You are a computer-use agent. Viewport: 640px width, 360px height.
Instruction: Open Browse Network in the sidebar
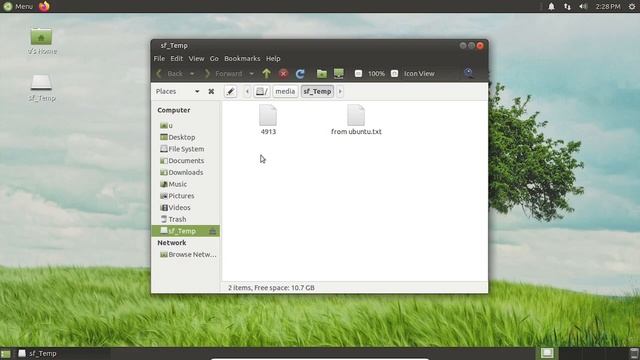click(x=186, y=254)
